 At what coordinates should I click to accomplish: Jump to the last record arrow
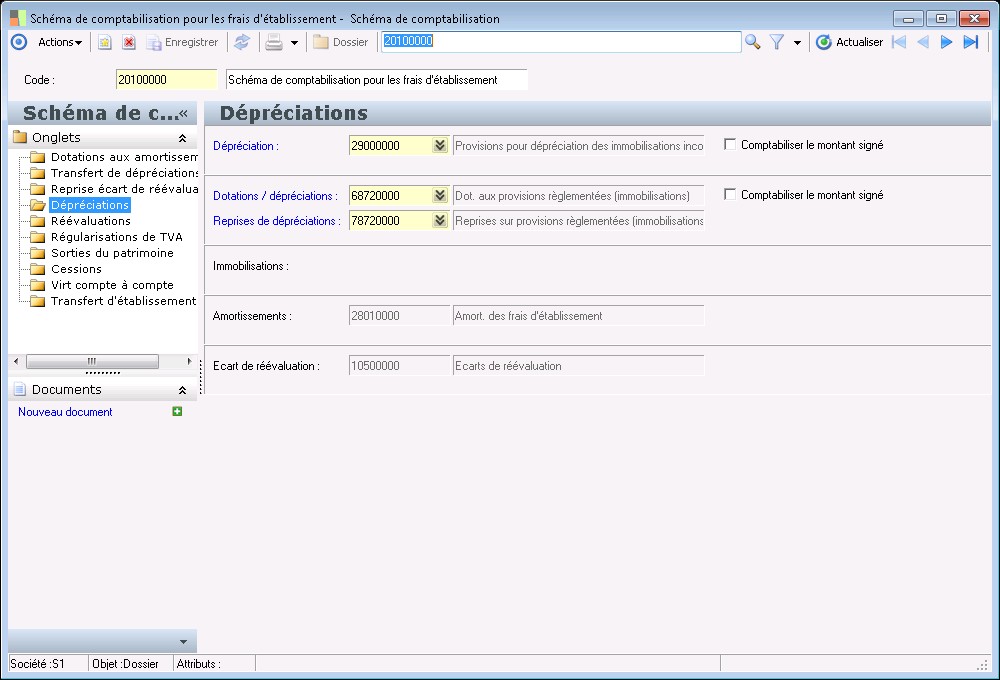(x=970, y=42)
